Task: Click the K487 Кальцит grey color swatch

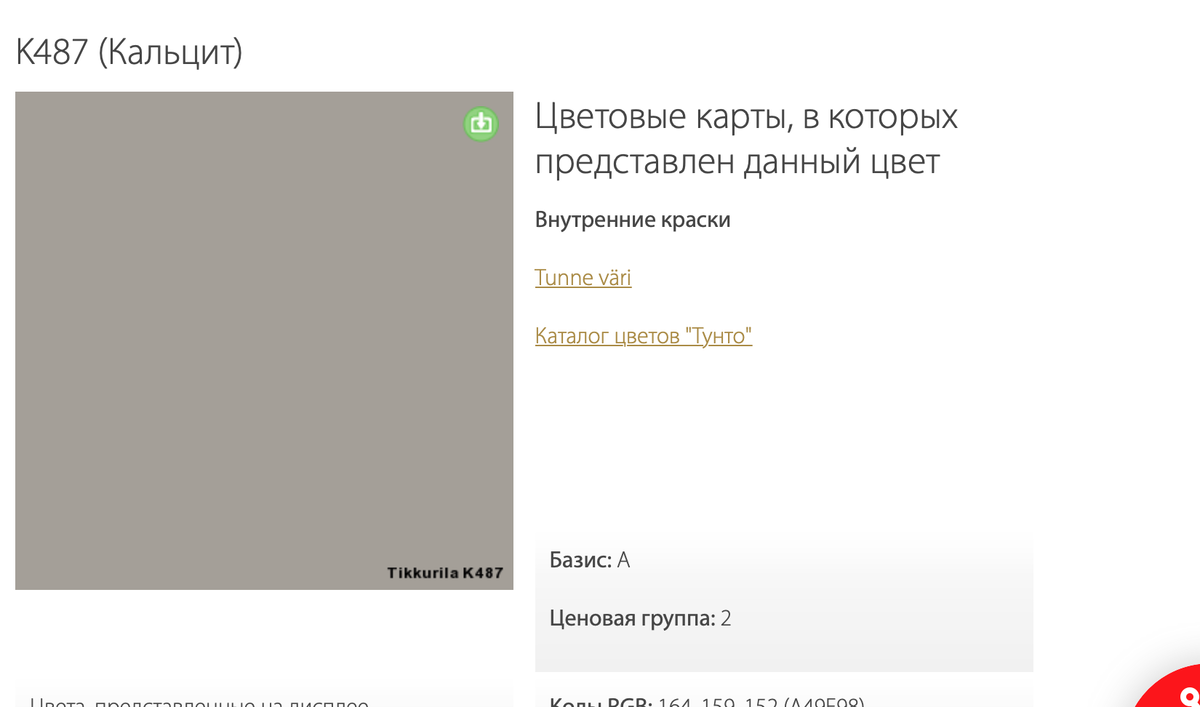Action: 264,340
